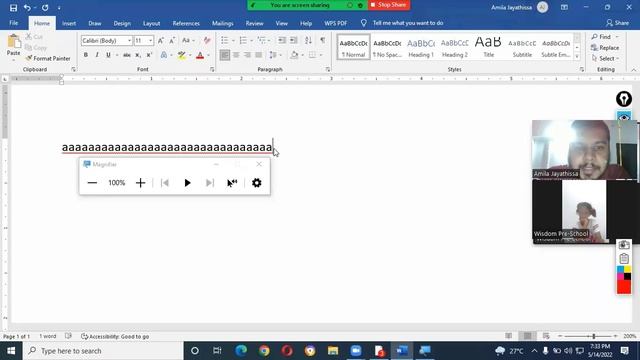The height and width of the screenshot is (360, 640).
Task: Expand the Styles gallery
Action: point(577,57)
